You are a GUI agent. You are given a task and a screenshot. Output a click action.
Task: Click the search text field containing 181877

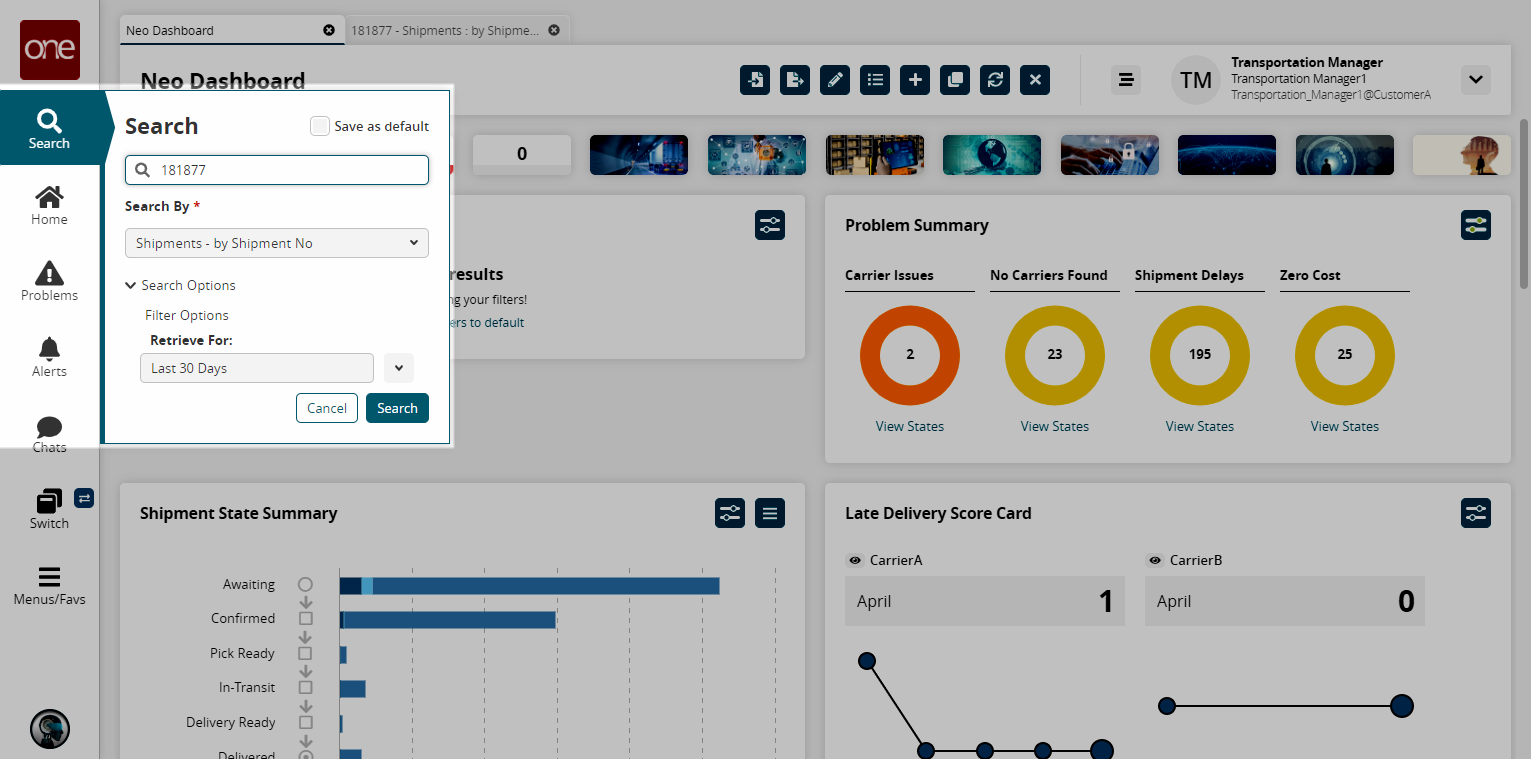click(277, 170)
